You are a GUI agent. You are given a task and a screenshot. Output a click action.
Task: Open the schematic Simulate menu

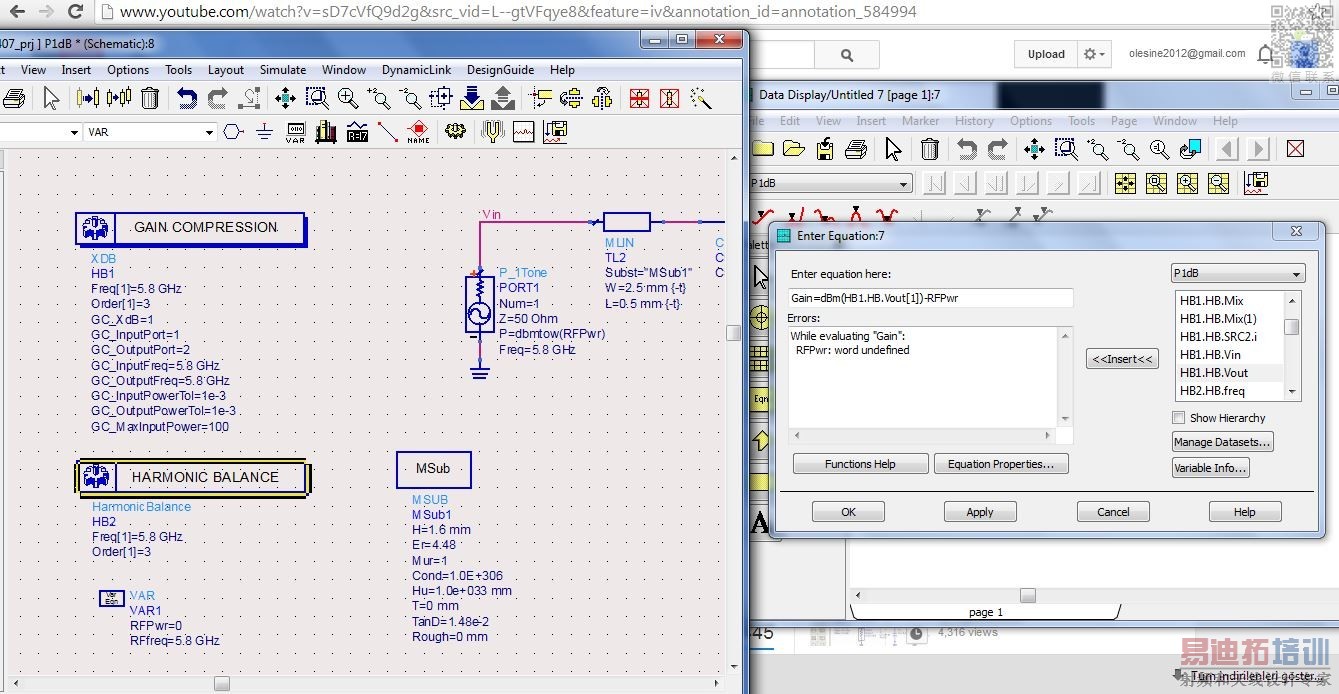pyautogui.click(x=283, y=70)
